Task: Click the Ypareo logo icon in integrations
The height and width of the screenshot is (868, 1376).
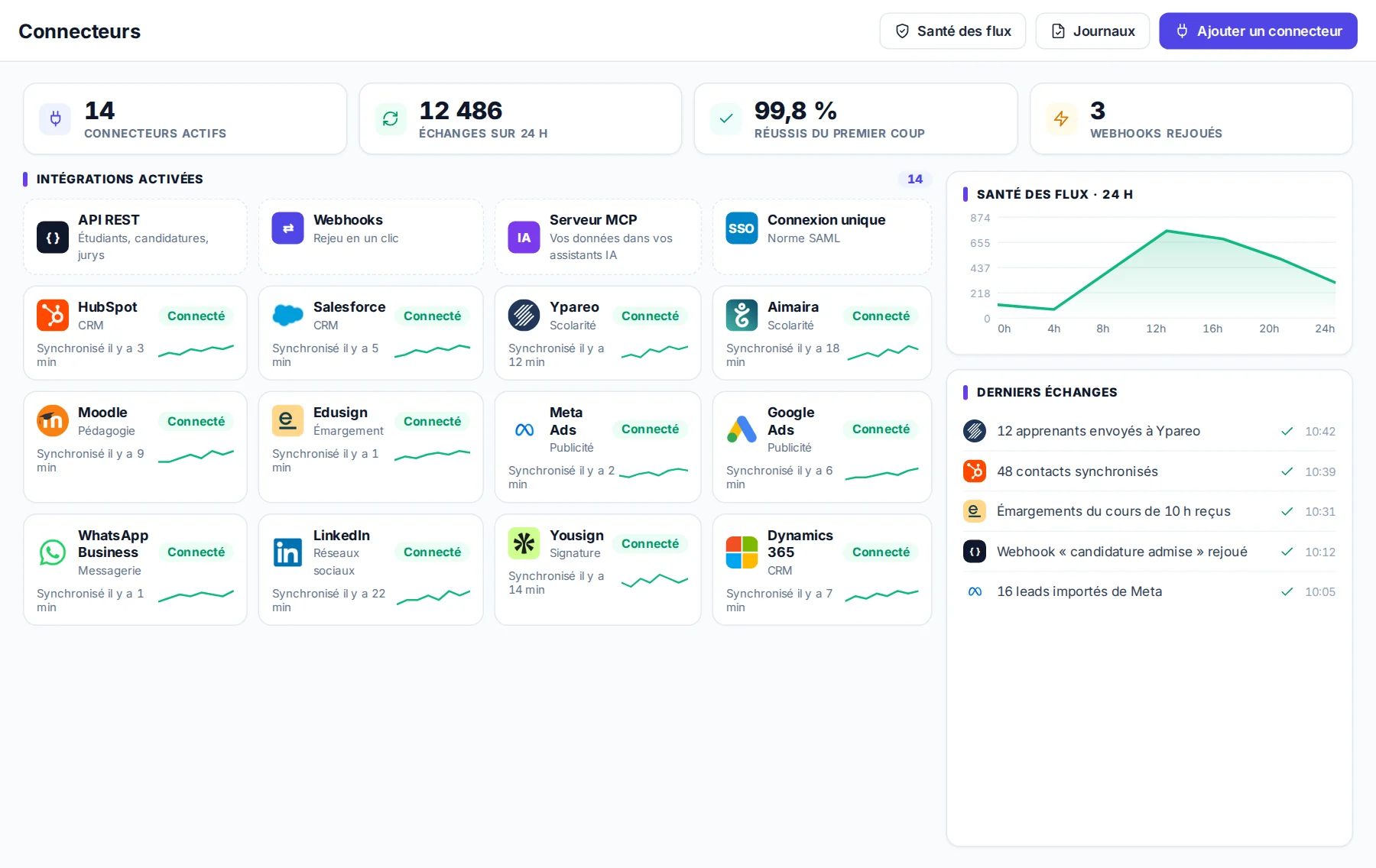Action: pyautogui.click(x=524, y=315)
